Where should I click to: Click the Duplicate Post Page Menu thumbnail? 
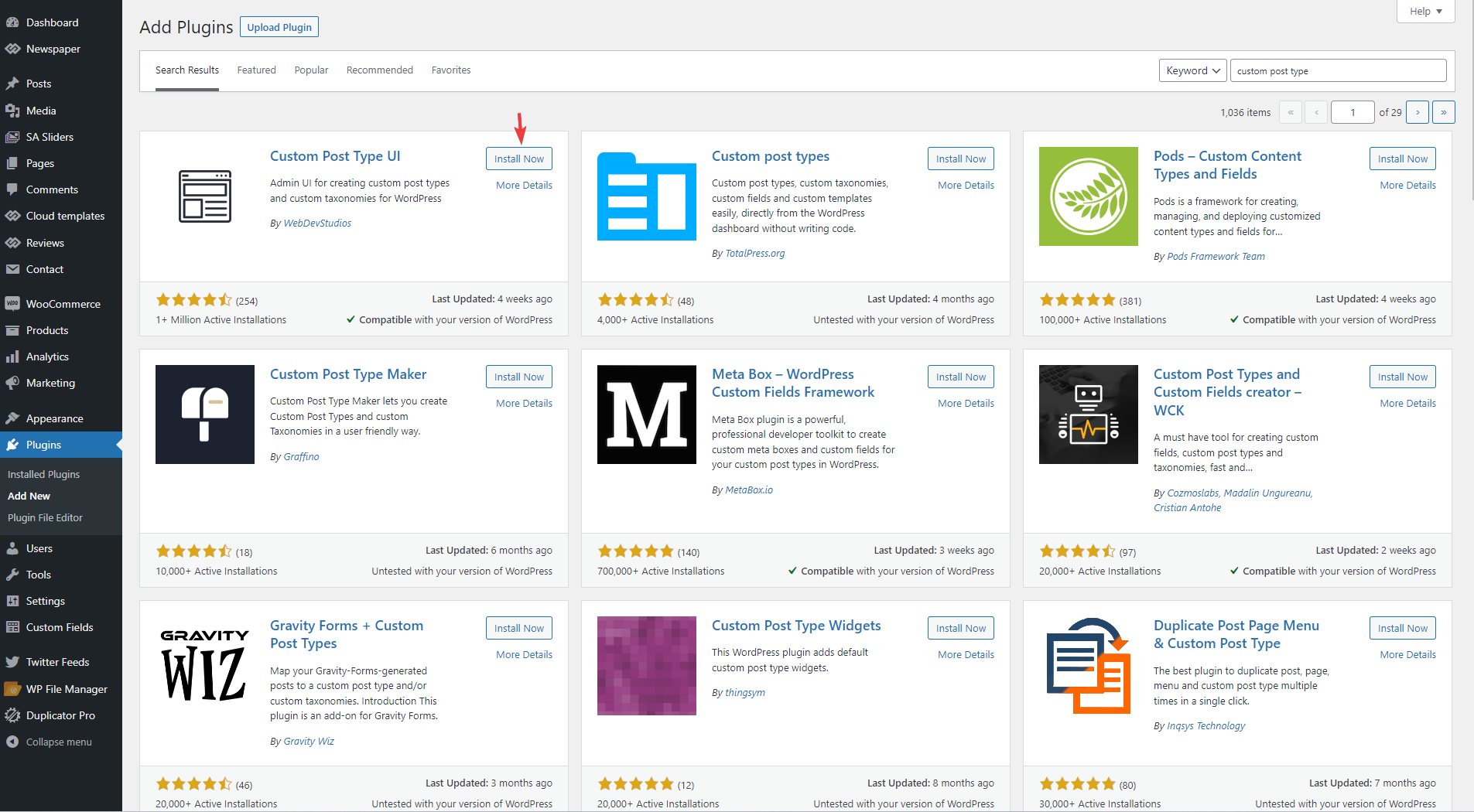[1089, 666]
